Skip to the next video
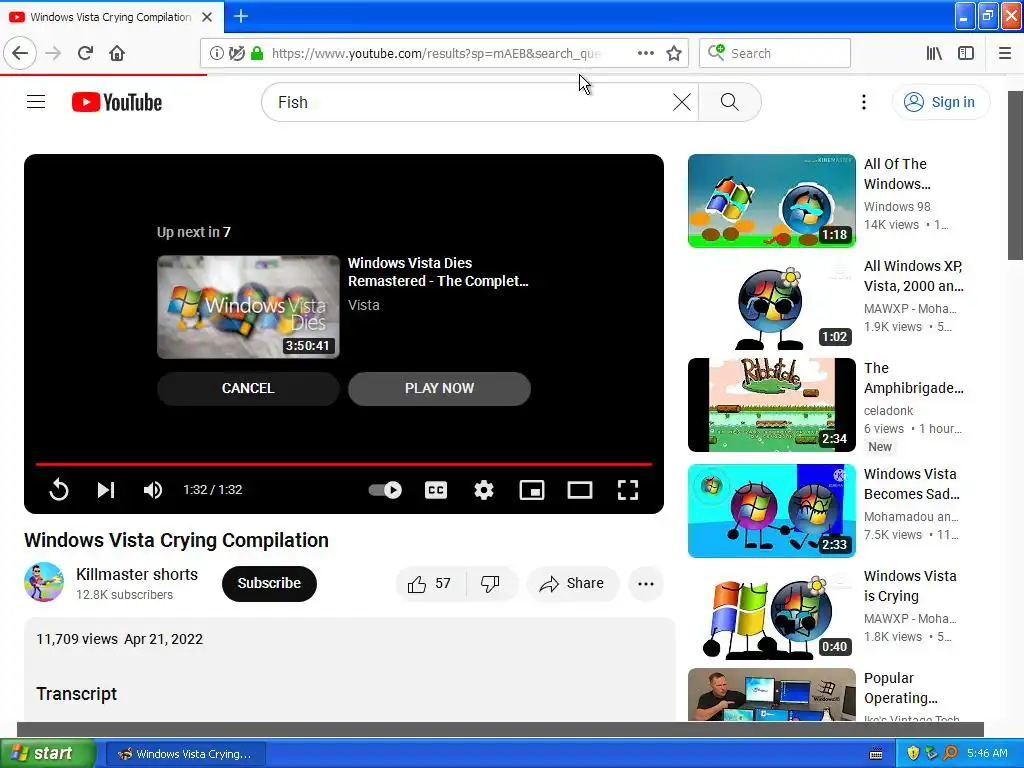This screenshot has width=1024, height=768. (x=106, y=490)
